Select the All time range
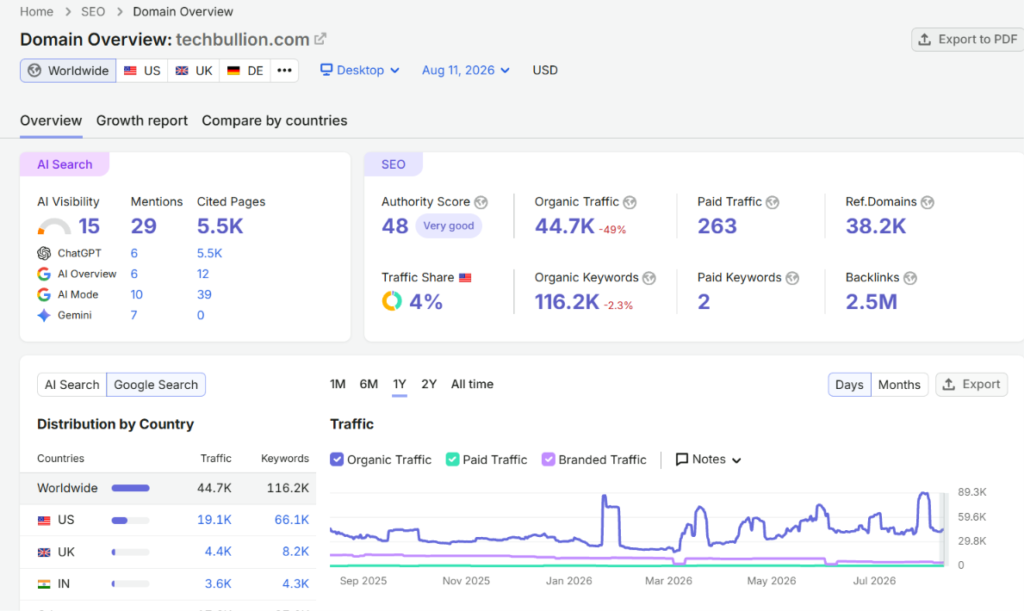Screen dimensions: 1024x611 pos(472,384)
